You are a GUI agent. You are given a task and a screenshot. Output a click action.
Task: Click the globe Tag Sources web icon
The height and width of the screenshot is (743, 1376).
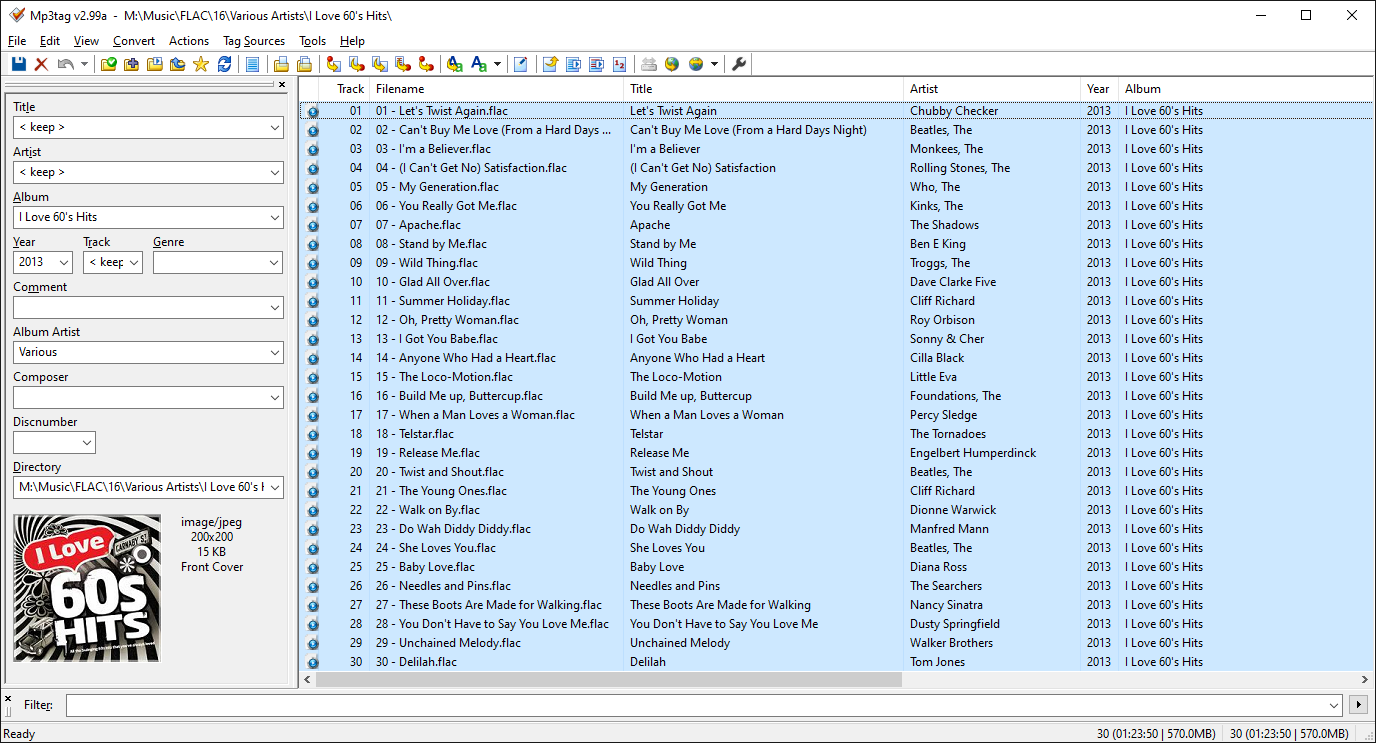pos(695,64)
